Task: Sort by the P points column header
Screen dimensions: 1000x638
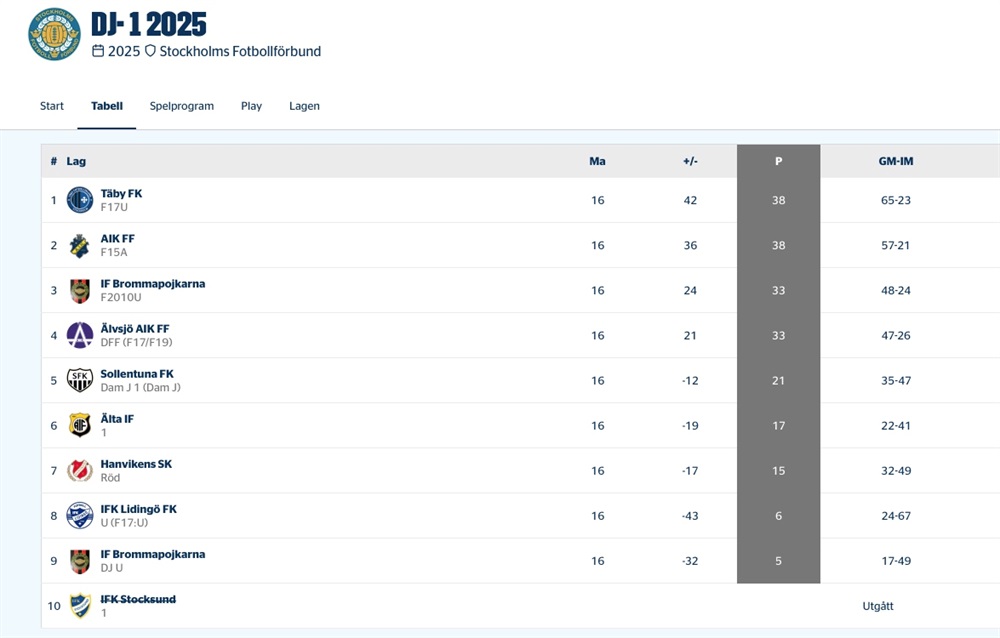Action: [778, 161]
